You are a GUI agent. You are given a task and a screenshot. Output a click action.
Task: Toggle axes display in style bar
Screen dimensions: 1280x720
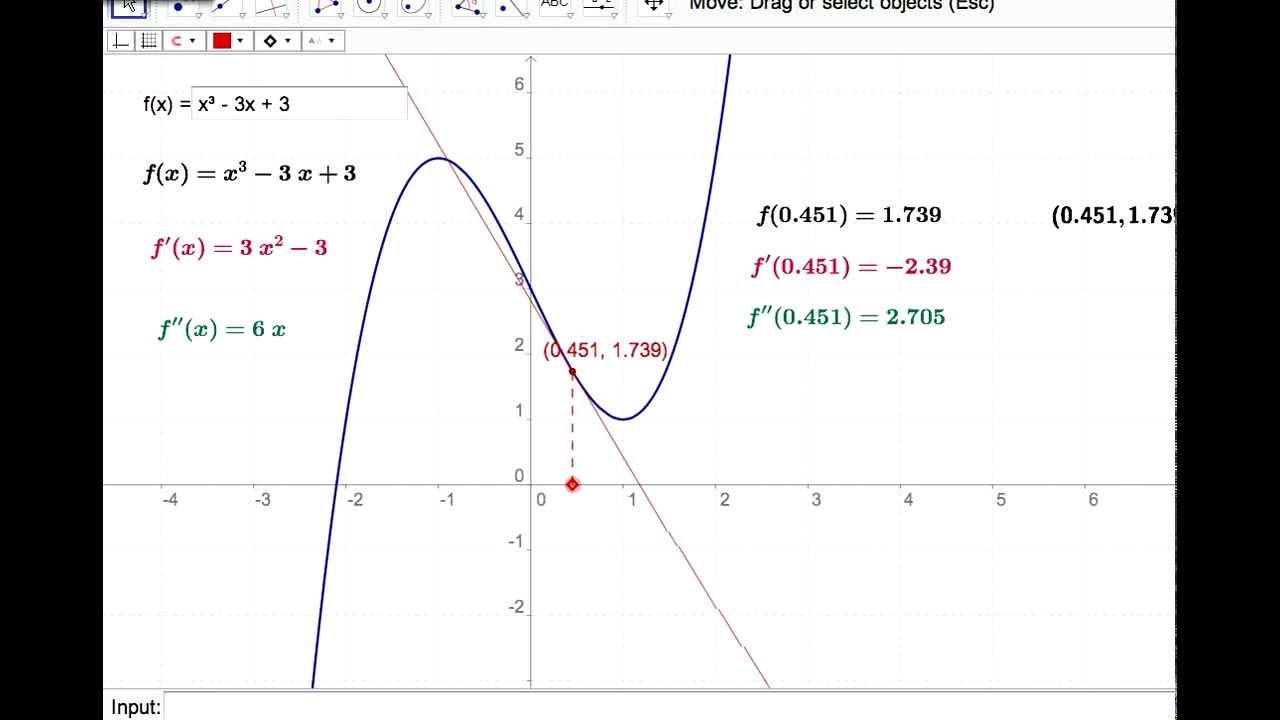coord(121,41)
